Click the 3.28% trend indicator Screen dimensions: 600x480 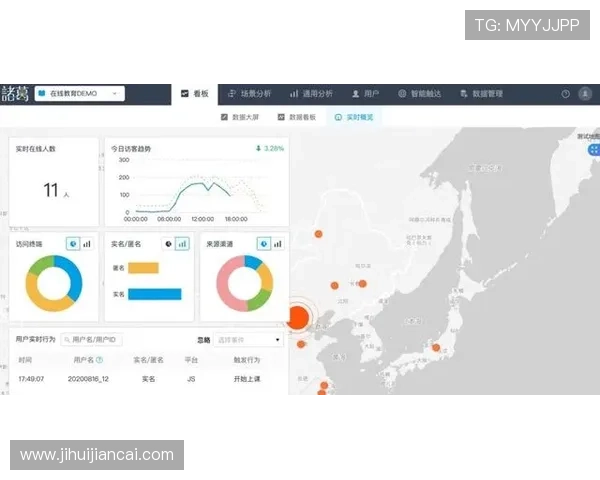[x=270, y=148]
